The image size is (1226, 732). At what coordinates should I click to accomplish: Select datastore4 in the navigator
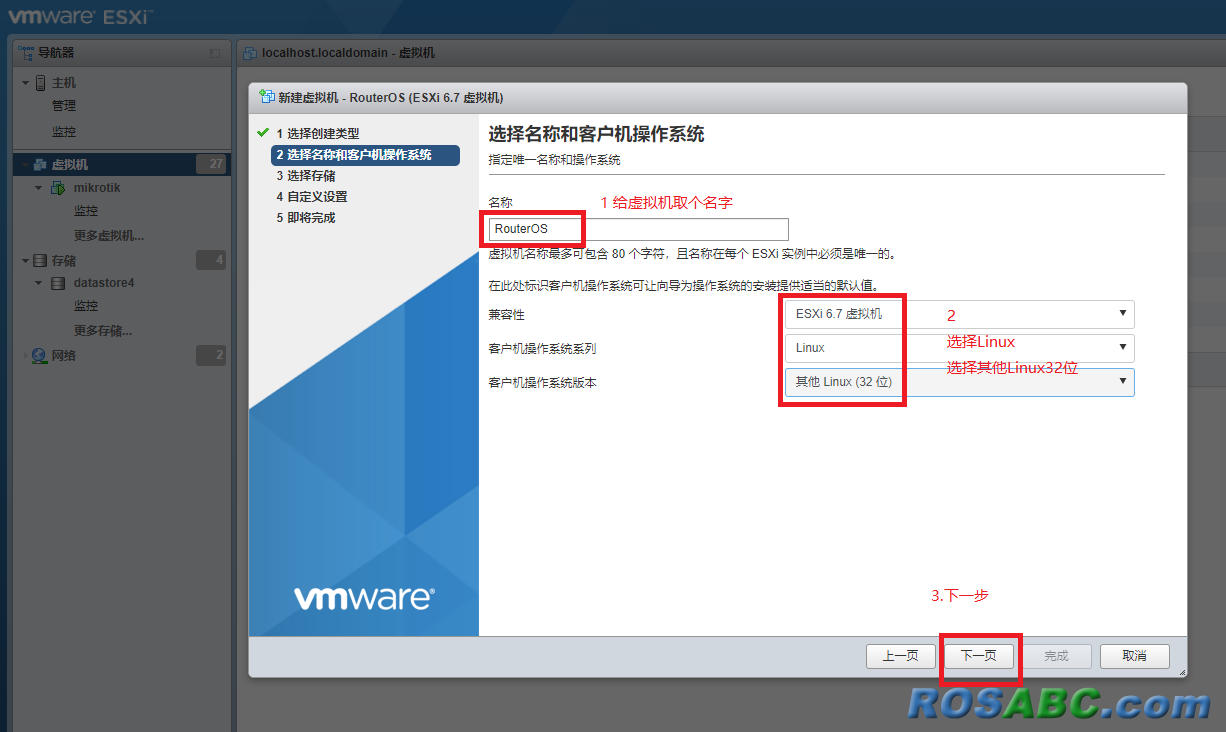pyautogui.click(x=104, y=283)
